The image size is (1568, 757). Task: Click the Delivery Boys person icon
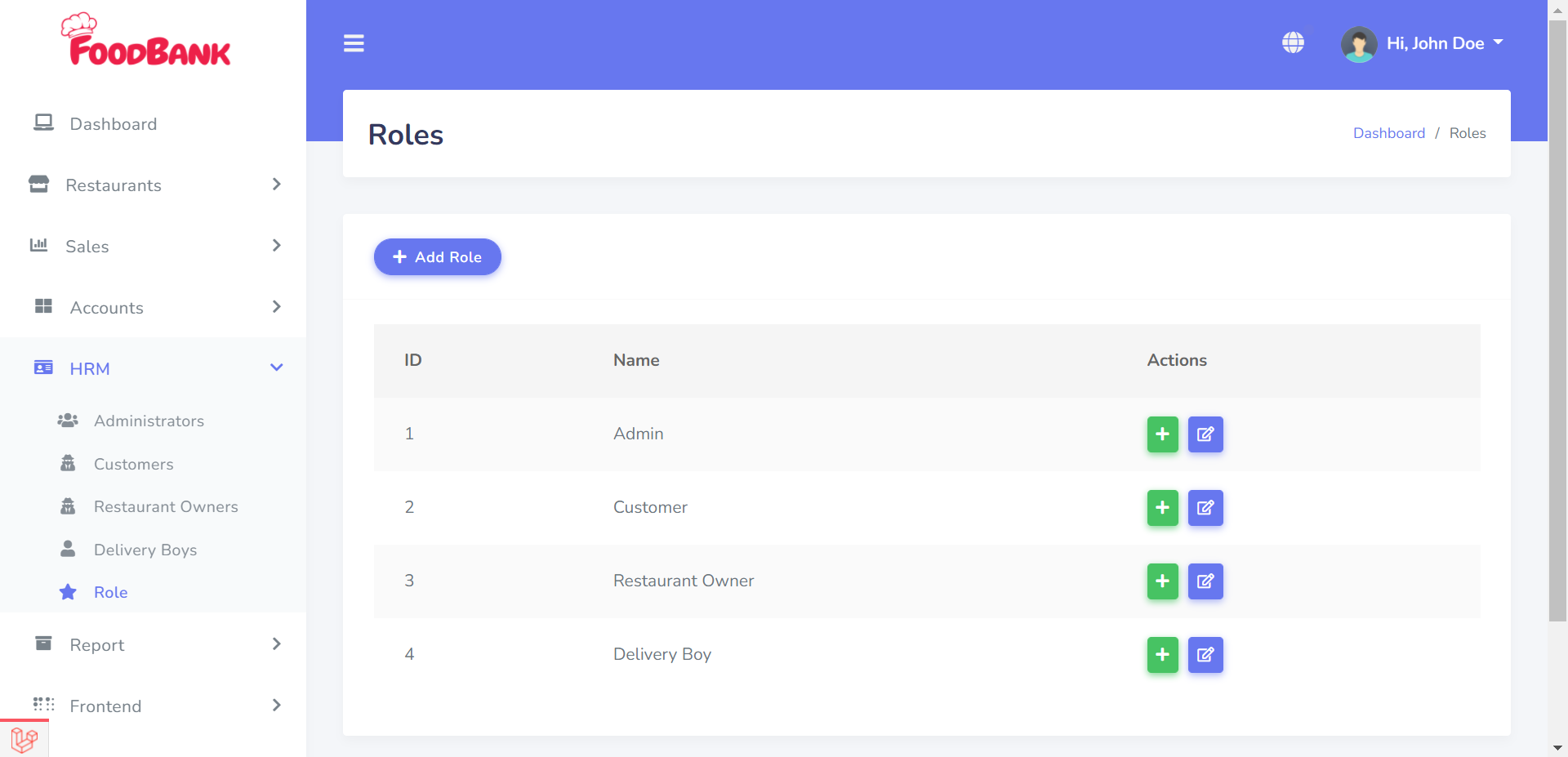point(68,549)
